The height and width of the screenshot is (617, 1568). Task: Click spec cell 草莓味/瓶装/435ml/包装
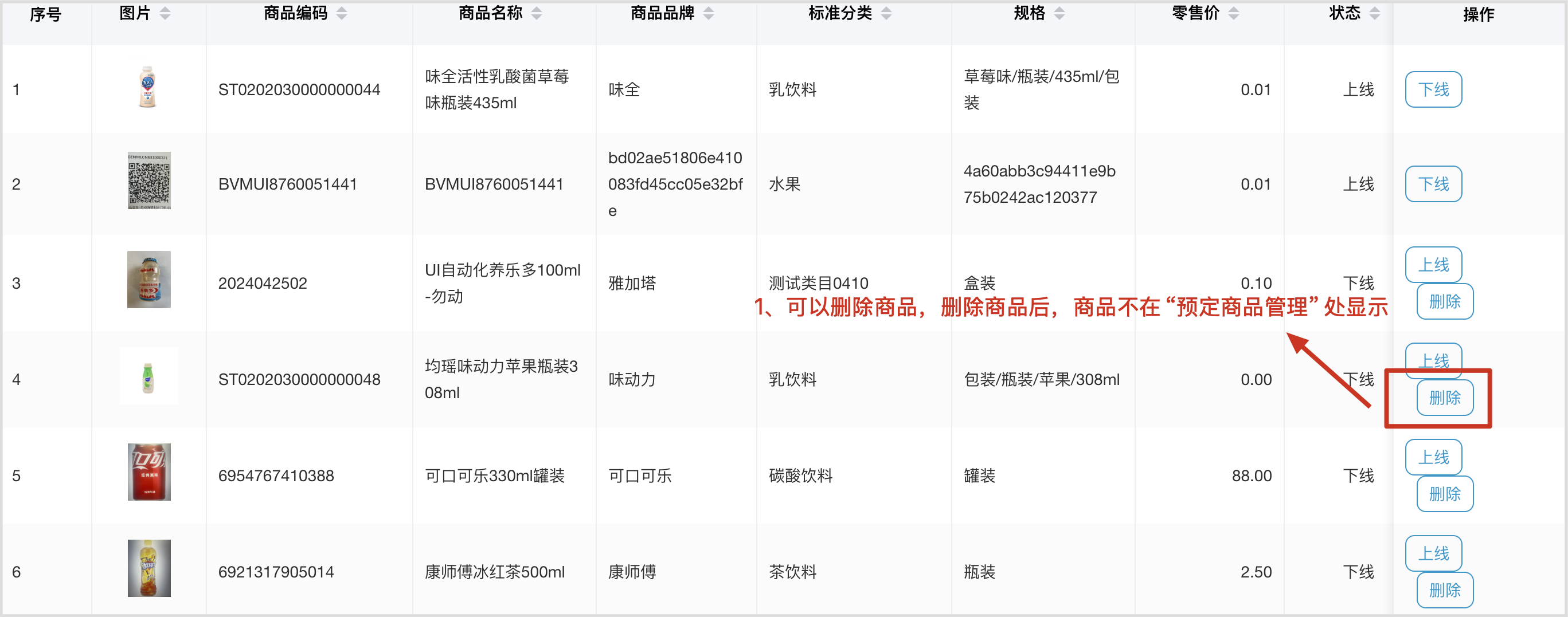pos(1042,89)
